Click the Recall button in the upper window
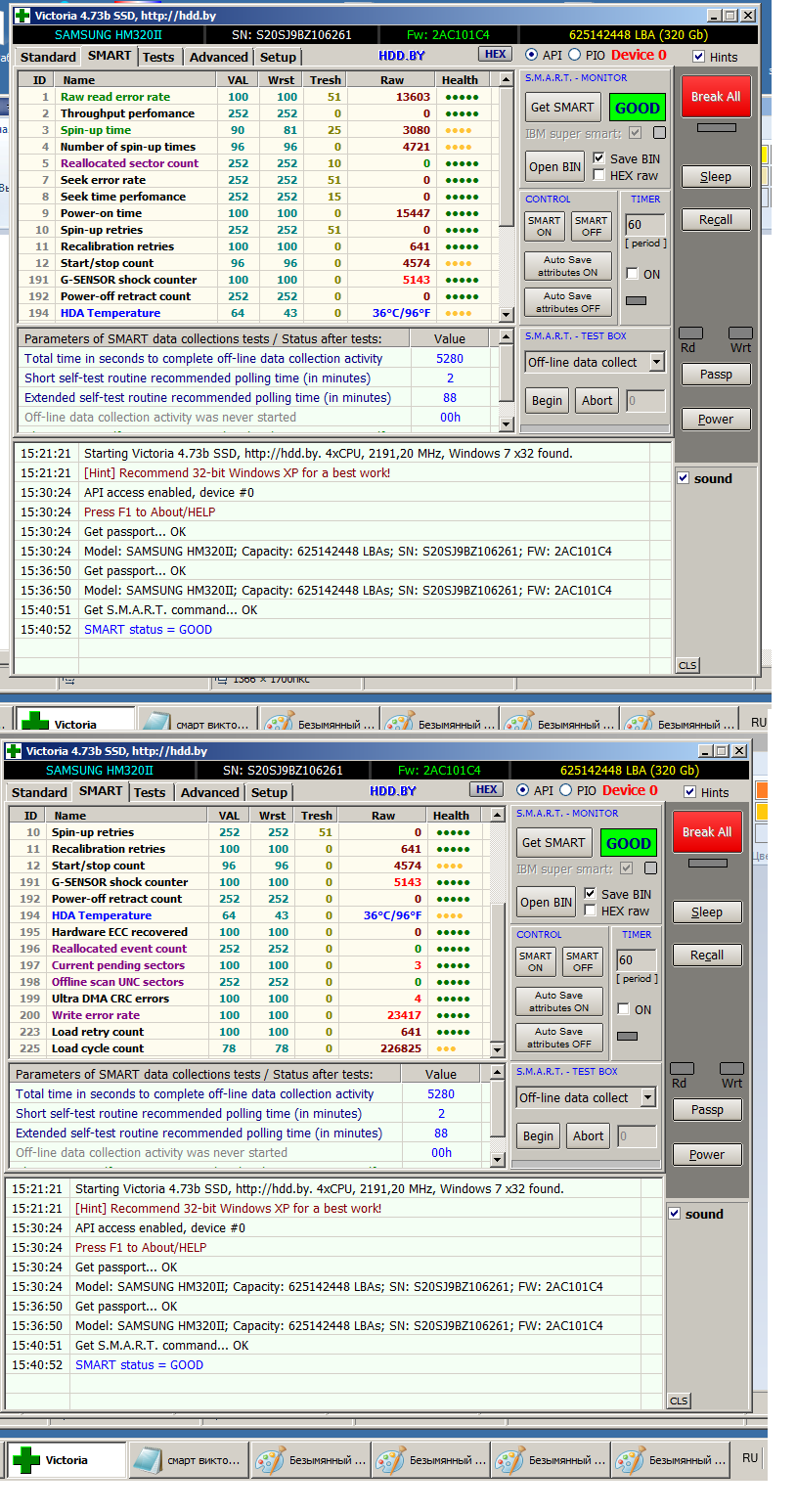Image resolution: width=796 pixels, height=1512 pixels. (x=716, y=220)
